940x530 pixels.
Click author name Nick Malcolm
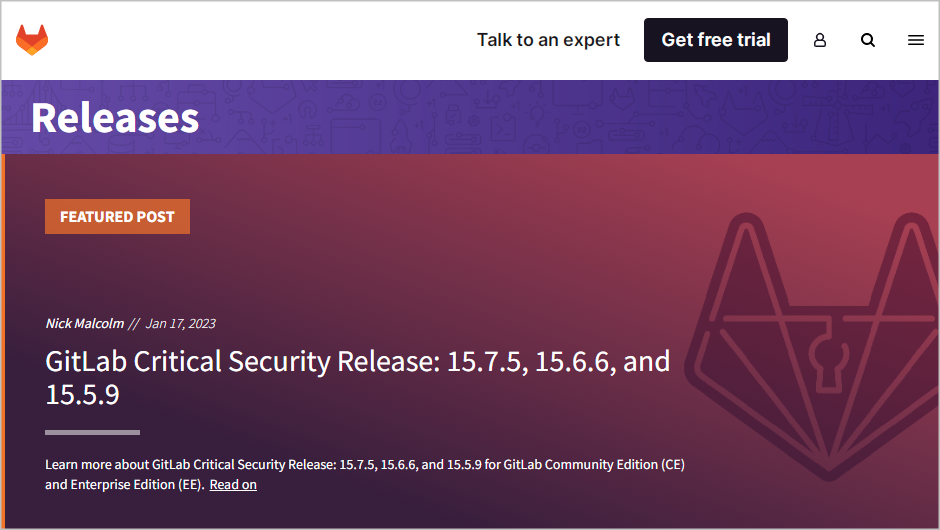tap(85, 324)
